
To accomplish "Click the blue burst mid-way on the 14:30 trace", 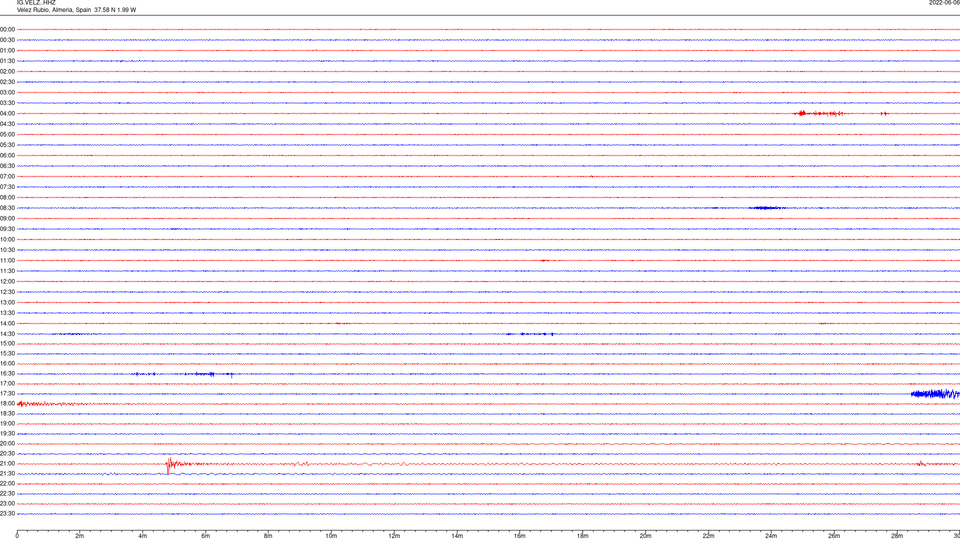I will coord(530,334).
